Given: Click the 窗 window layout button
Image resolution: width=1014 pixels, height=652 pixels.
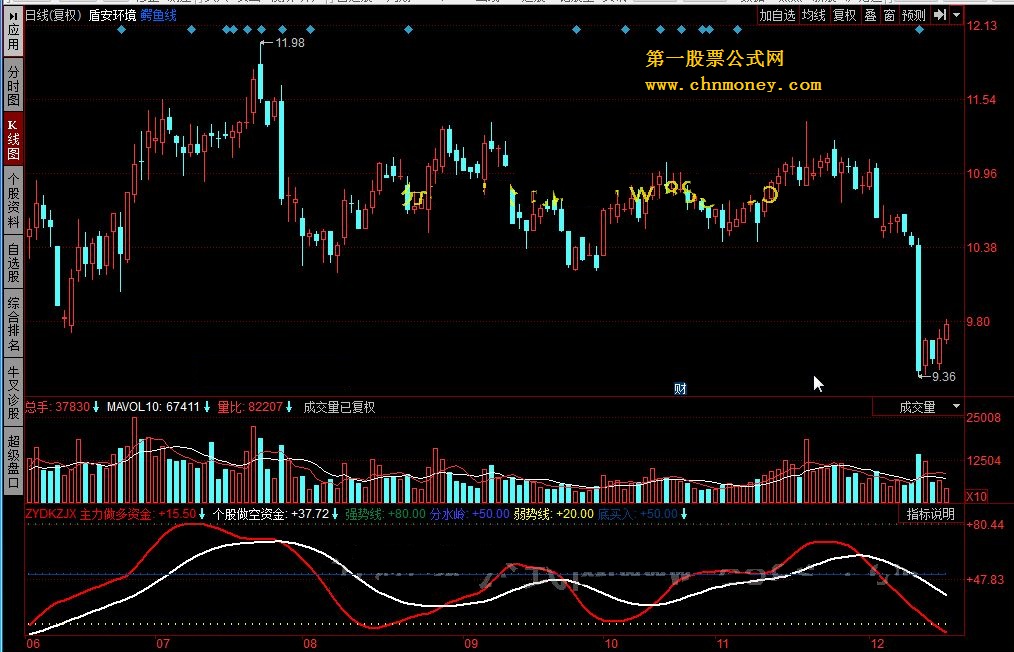Looking at the screenshot, I should 890,15.
